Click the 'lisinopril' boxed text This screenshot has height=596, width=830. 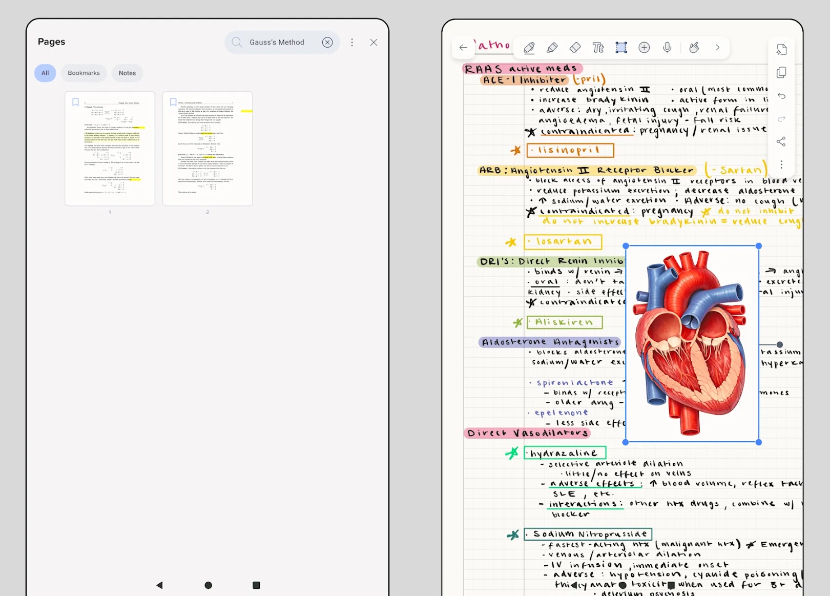click(x=570, y=150)
